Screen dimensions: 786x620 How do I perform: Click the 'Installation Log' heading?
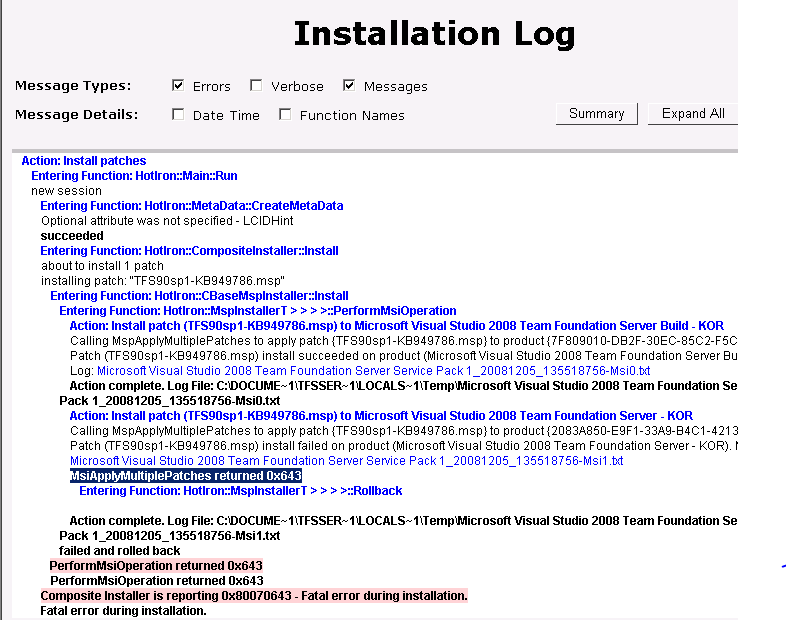coord(434,34)
